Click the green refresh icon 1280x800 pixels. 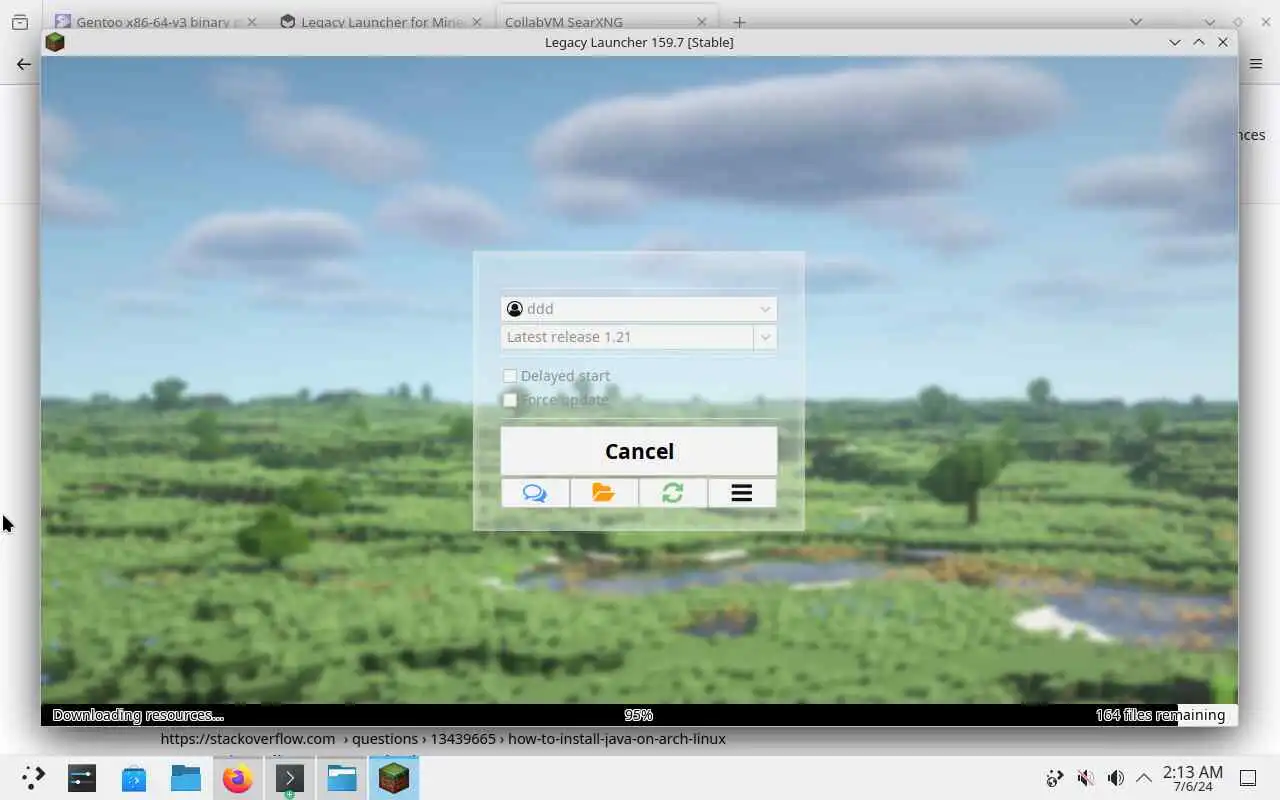point(673,493)
